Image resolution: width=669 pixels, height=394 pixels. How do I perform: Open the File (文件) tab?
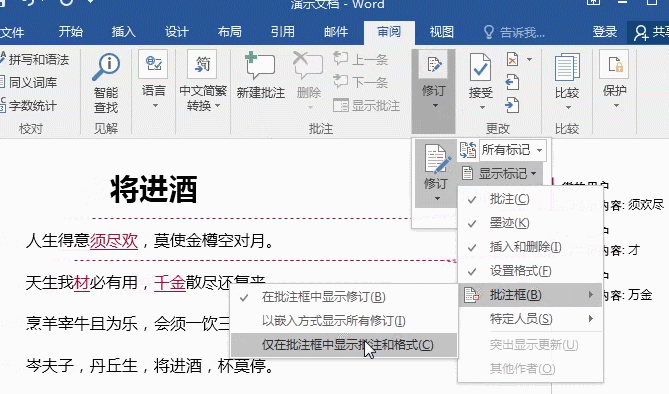(x=12, y=32)
